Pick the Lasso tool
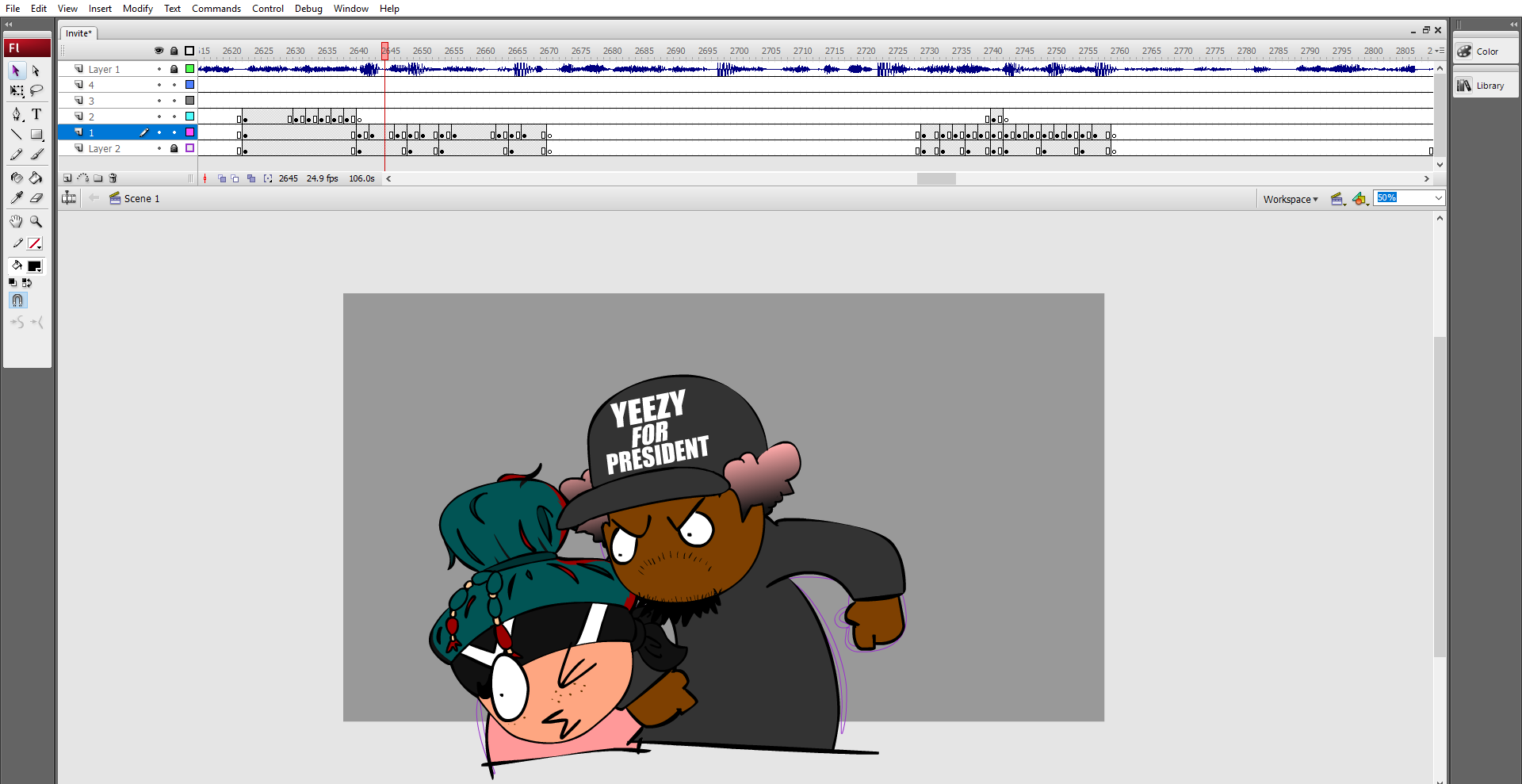 coord(36,91)
